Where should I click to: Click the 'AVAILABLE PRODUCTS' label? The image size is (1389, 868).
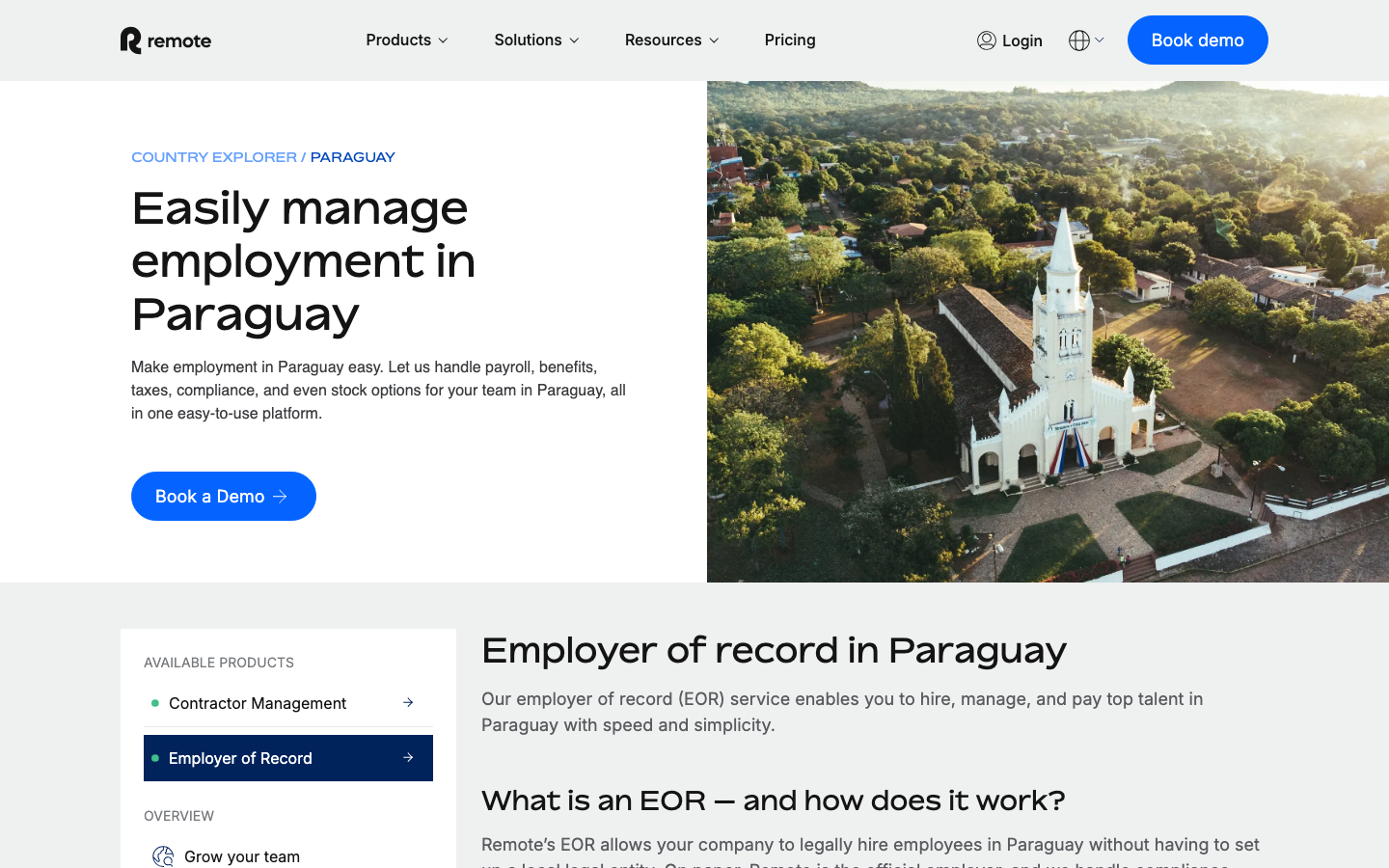click(x=219, y=663)
